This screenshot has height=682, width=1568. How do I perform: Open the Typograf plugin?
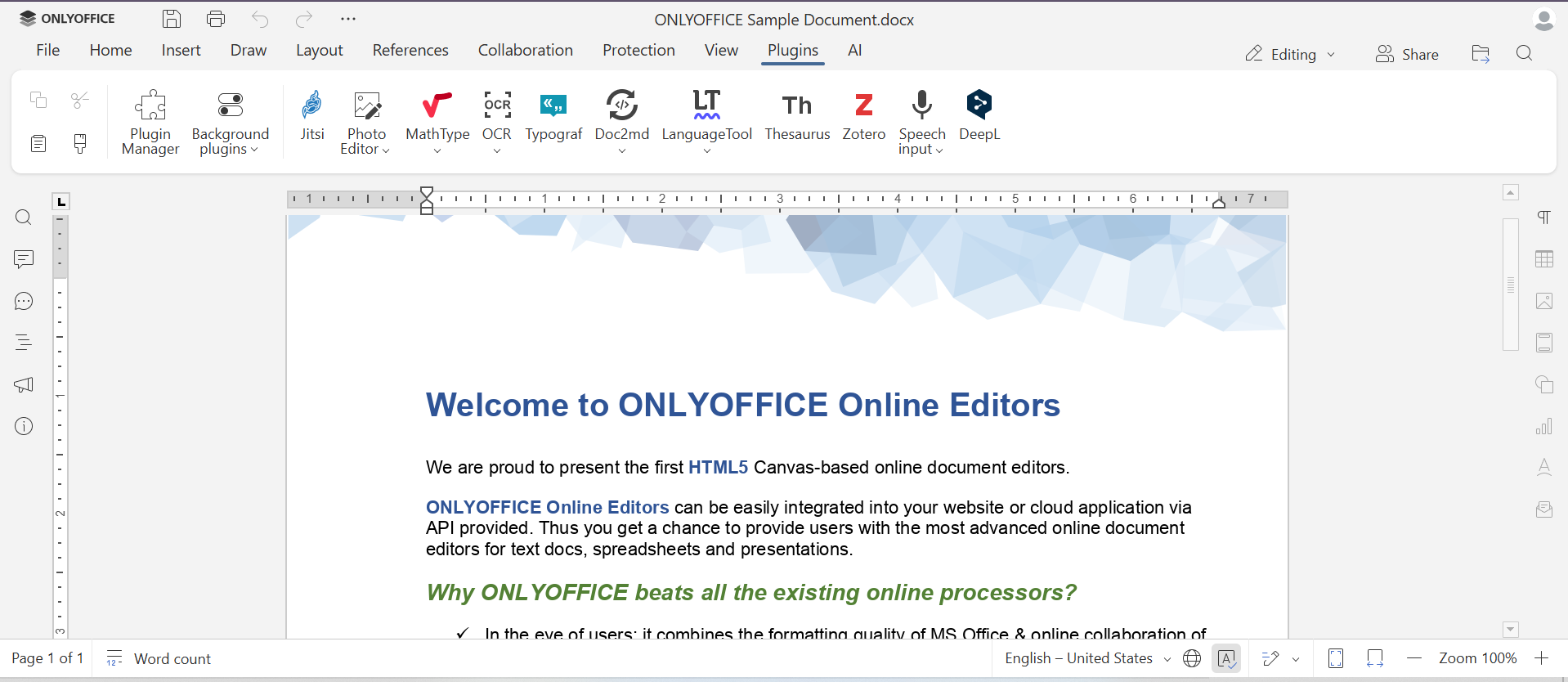click(x=553, y=115)
